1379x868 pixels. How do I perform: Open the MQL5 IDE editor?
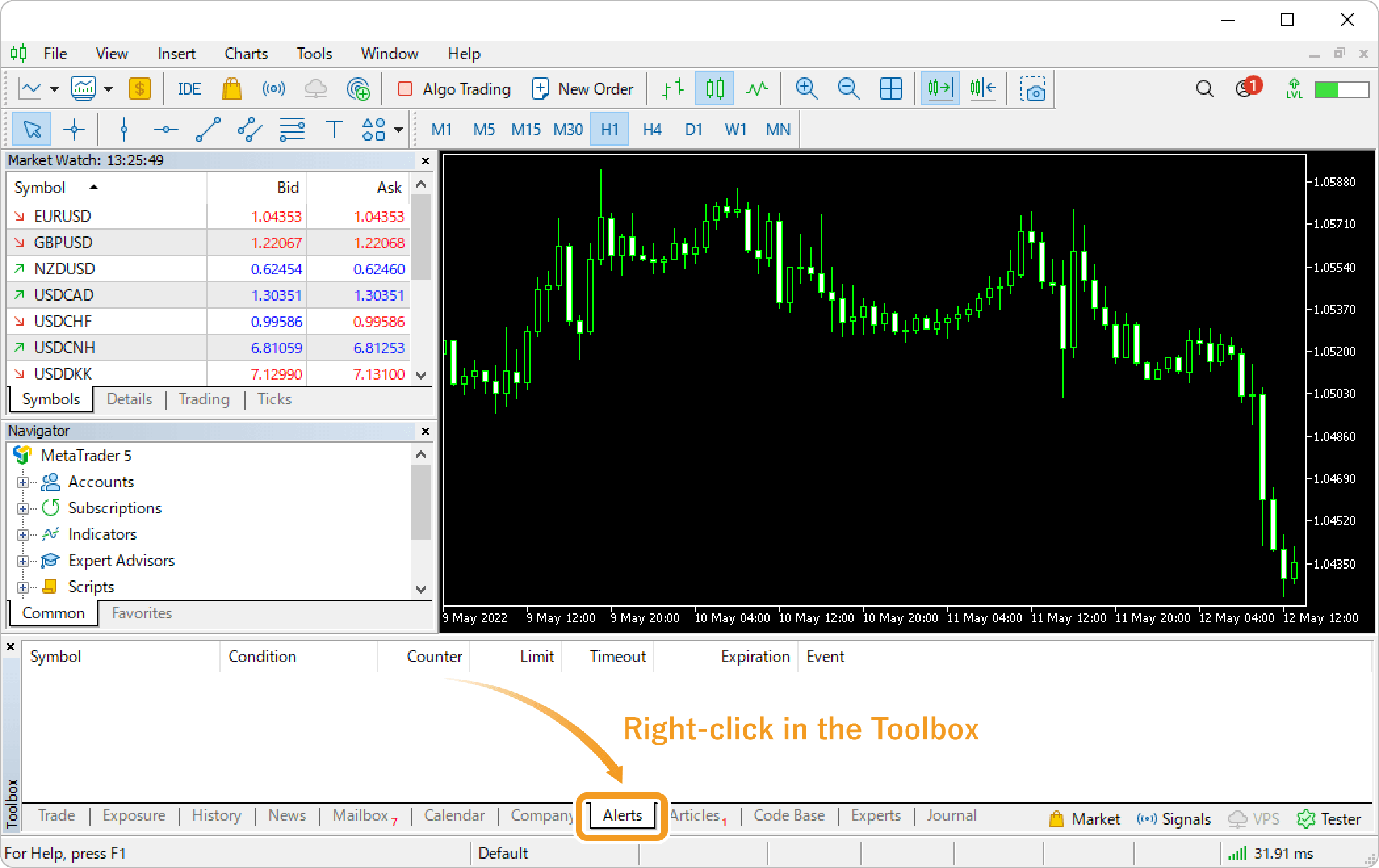[189, 89]
